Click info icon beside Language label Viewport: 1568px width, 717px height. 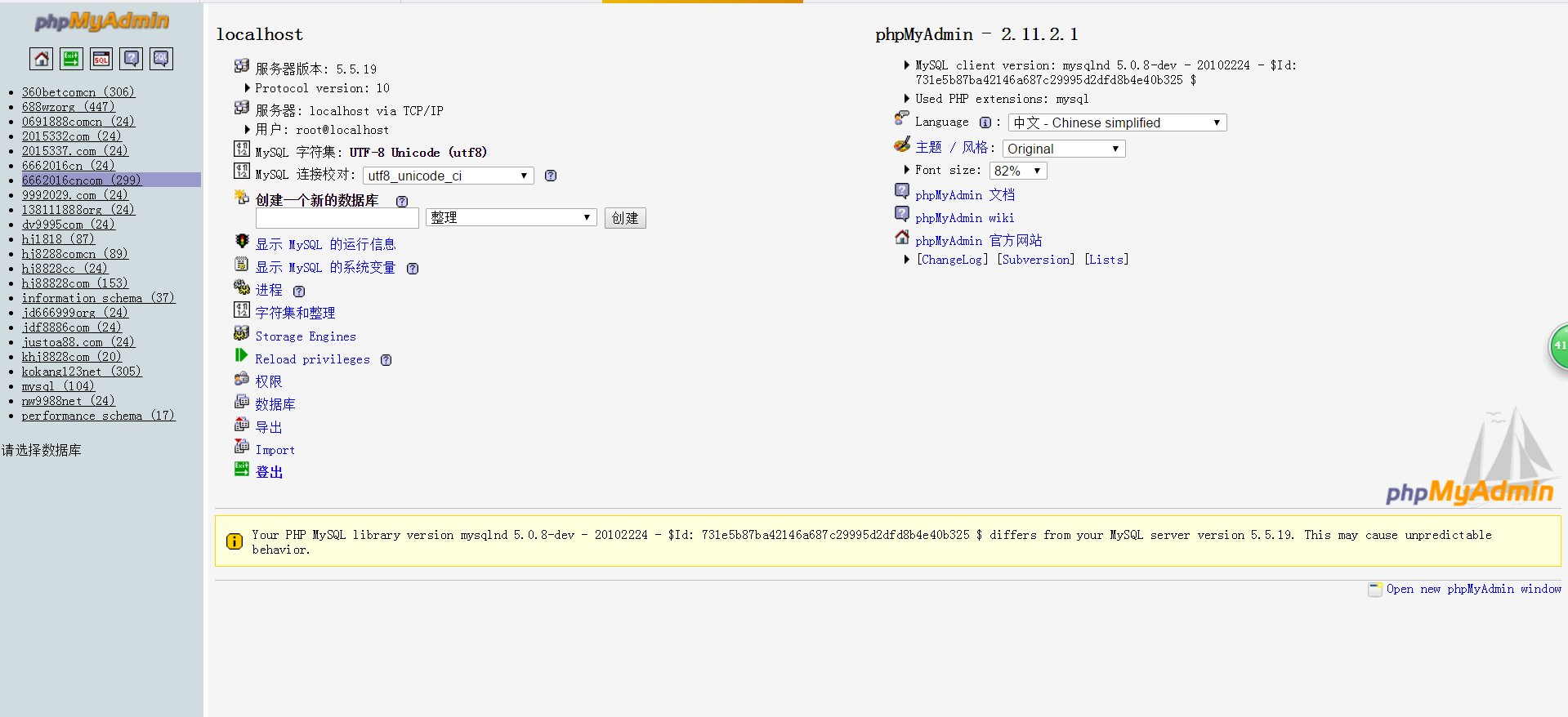tap(985, 122)
